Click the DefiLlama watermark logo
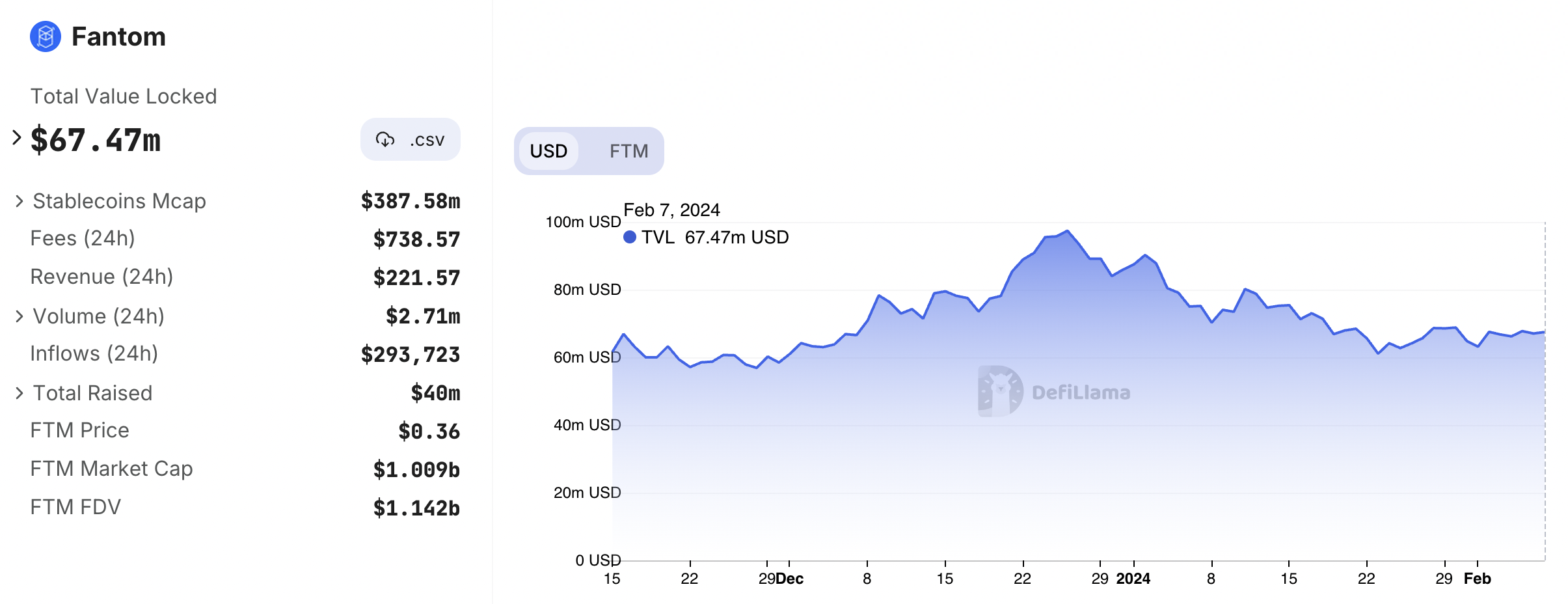Image resolution: width=1568 pixels, height=604 pixels. pyautogui.click(x=1000, y=391)
